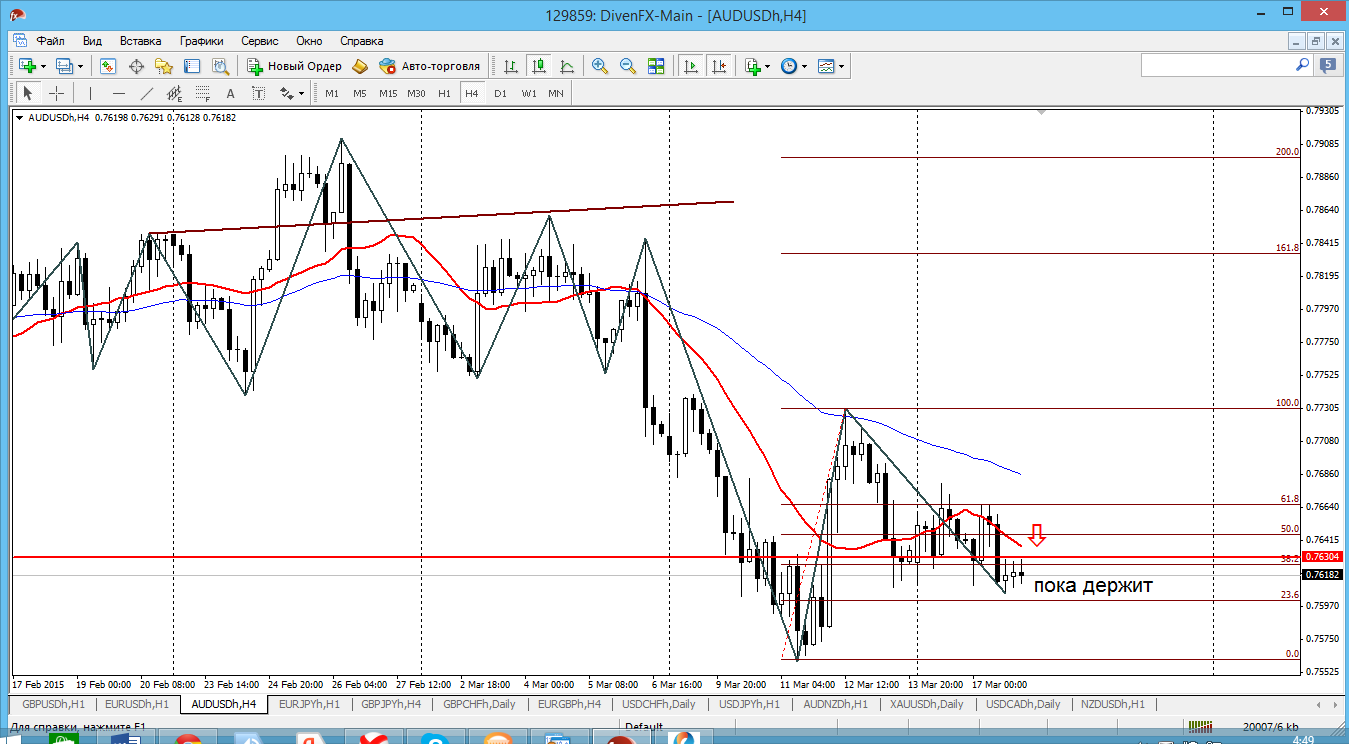Launch the Strategy Tester icon

pyautogui.click(x=220, y=66)
